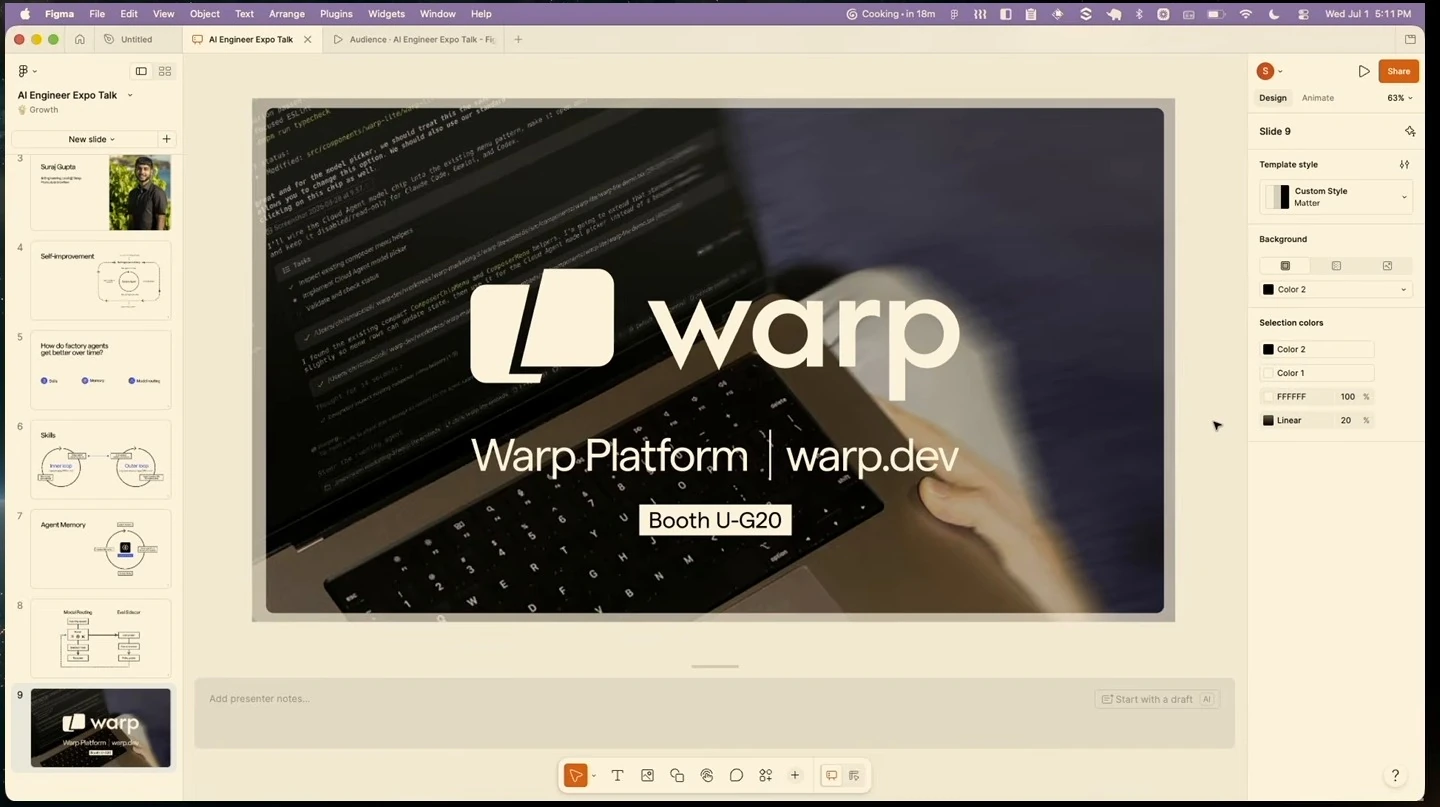Open template style settings sliders icon
The height and width of the screenshot is (807, 1440).
tap(1404, 164)
